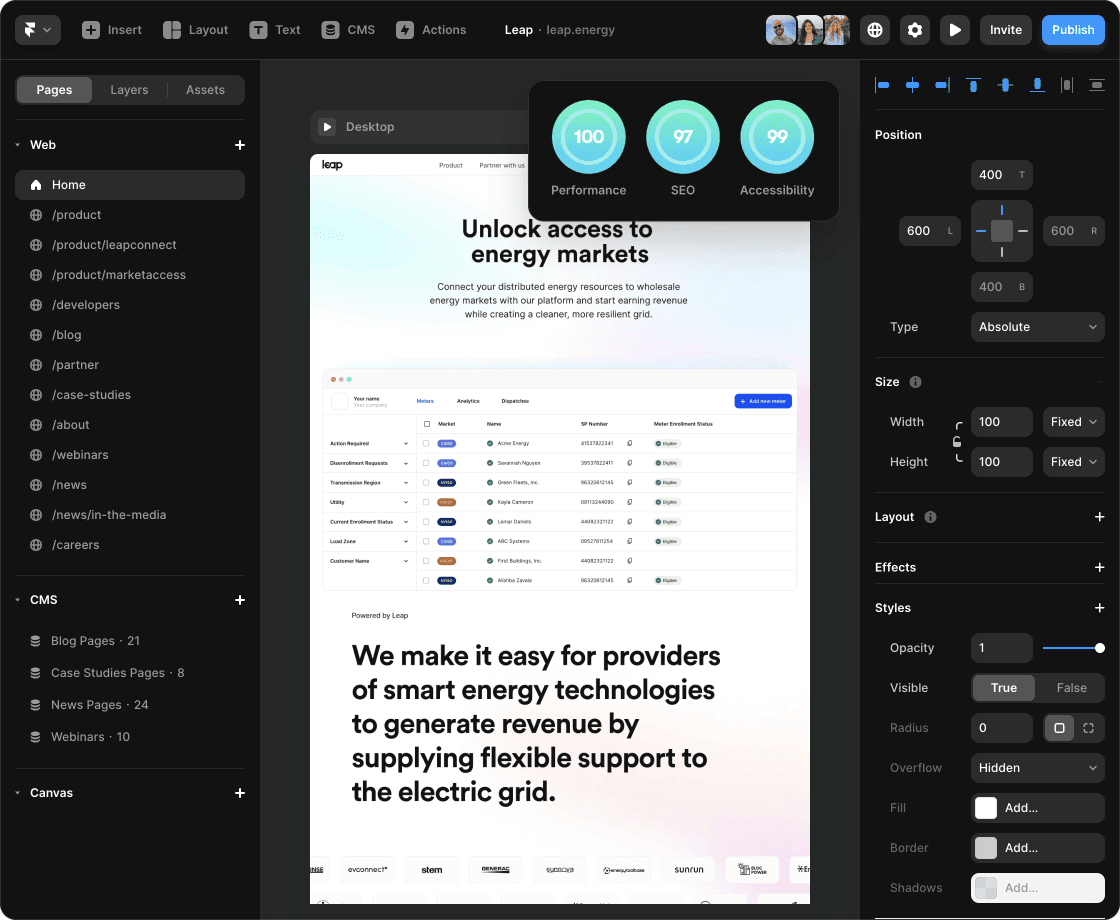Click the Invite button
1120x920 pixels.
[x=1005, y=30]
